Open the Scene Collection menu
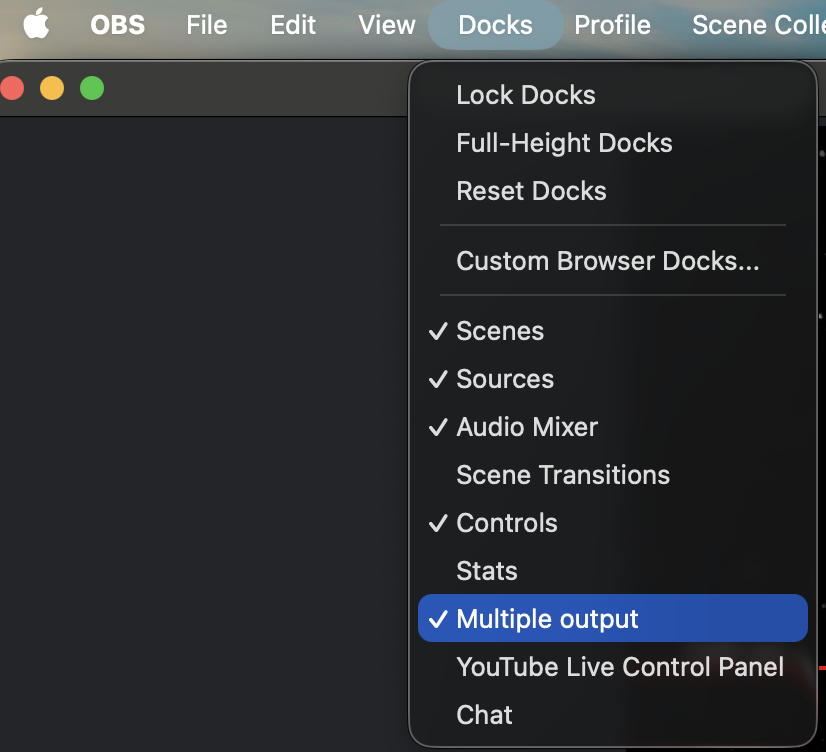 (758, 25)
